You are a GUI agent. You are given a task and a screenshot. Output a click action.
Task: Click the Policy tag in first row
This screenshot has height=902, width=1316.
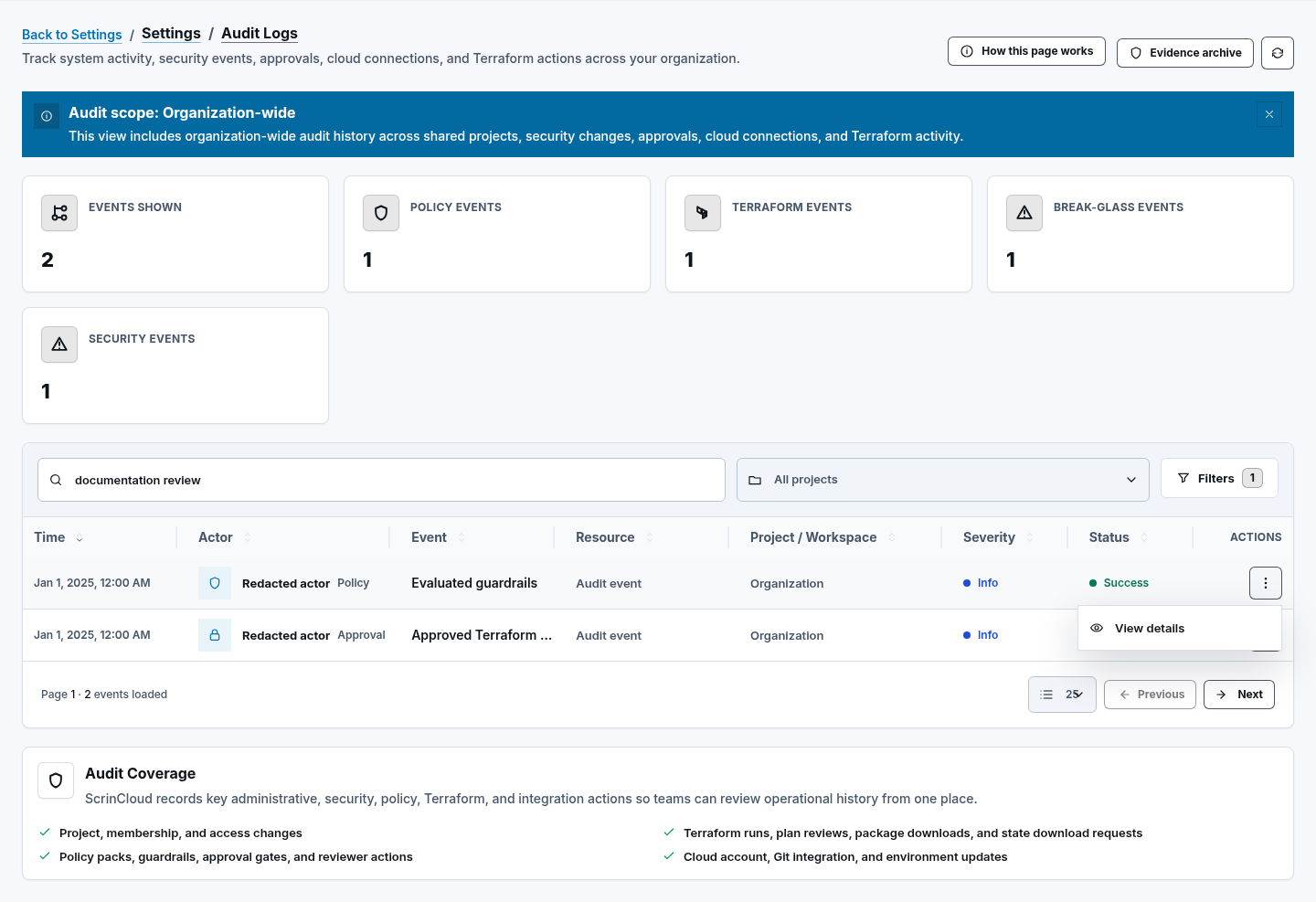point(353,583)
